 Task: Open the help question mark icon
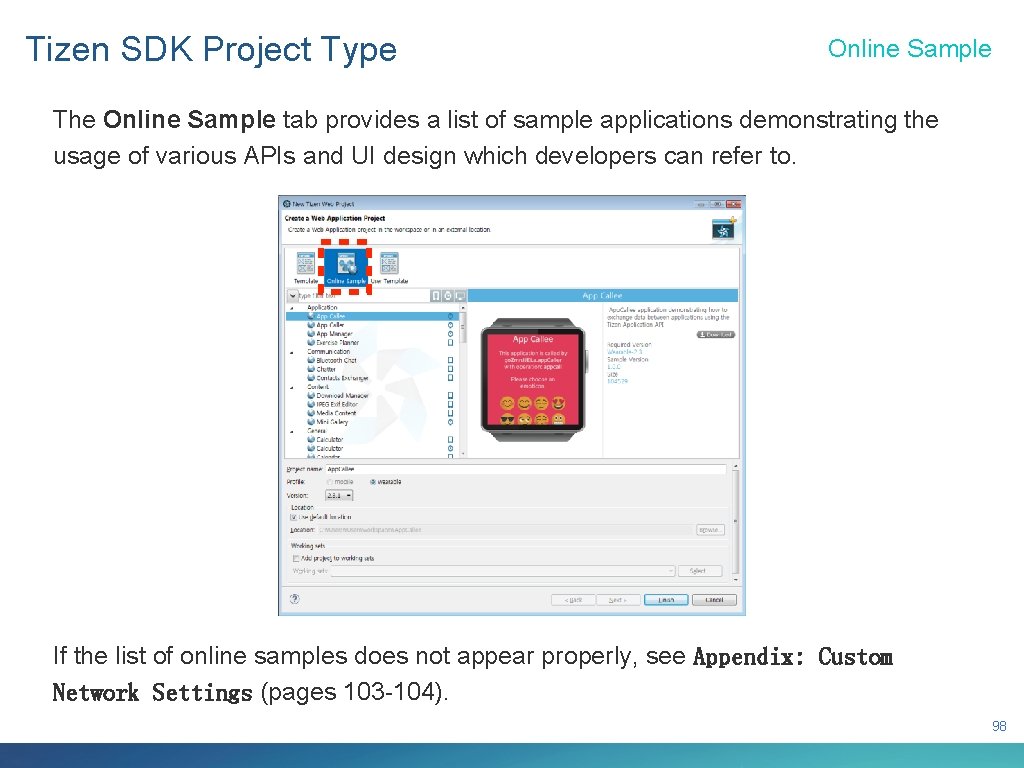point(295,599)
